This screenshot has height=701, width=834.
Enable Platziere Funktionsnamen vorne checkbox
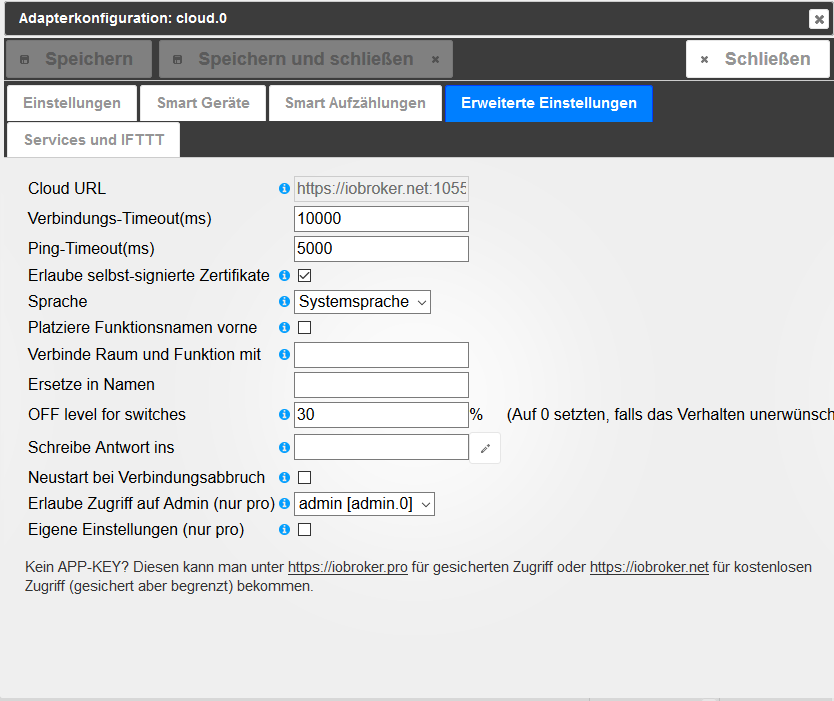pos(305,327)
